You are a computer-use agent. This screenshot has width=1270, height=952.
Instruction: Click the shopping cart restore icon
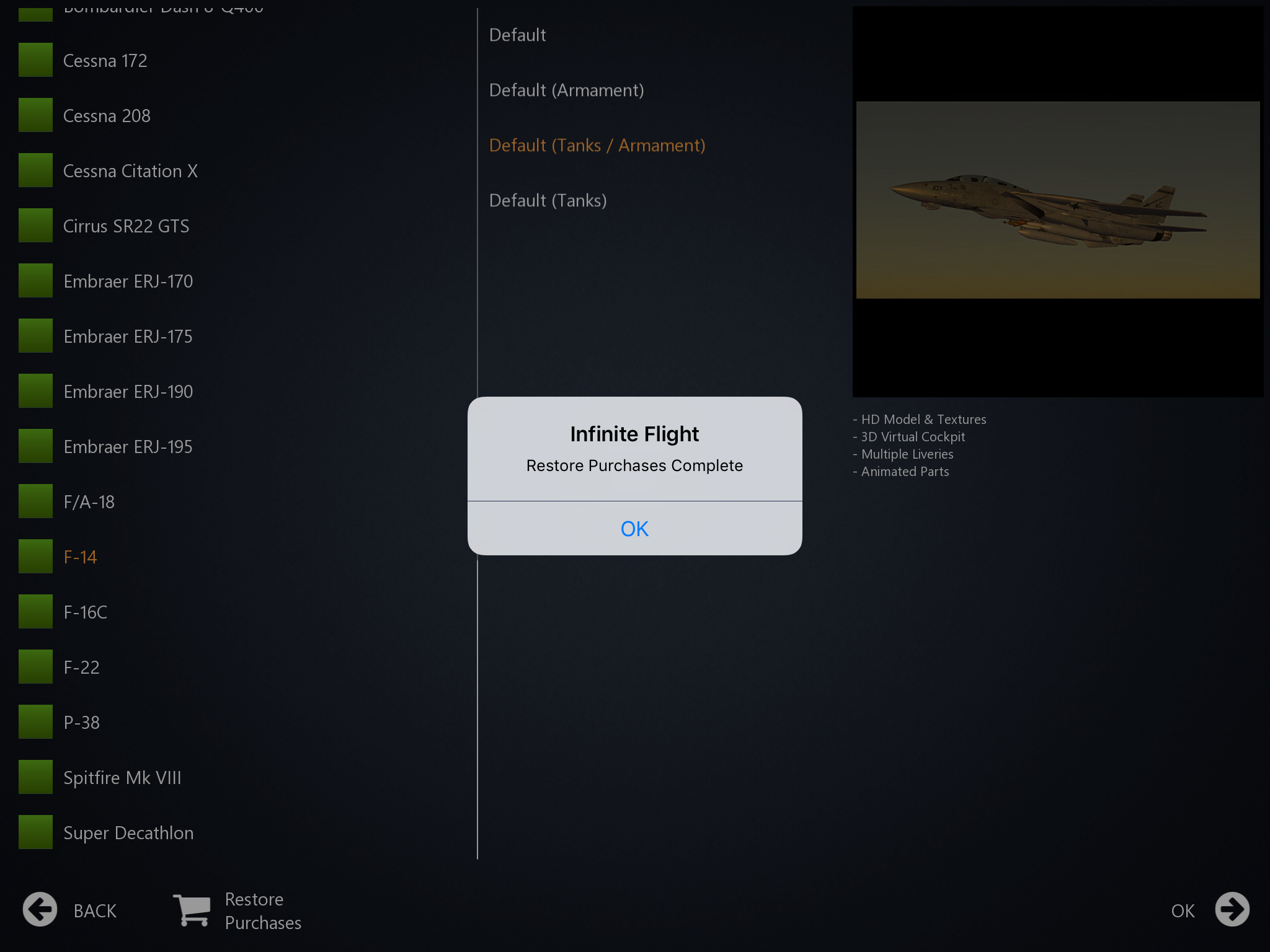click(192, 910)
